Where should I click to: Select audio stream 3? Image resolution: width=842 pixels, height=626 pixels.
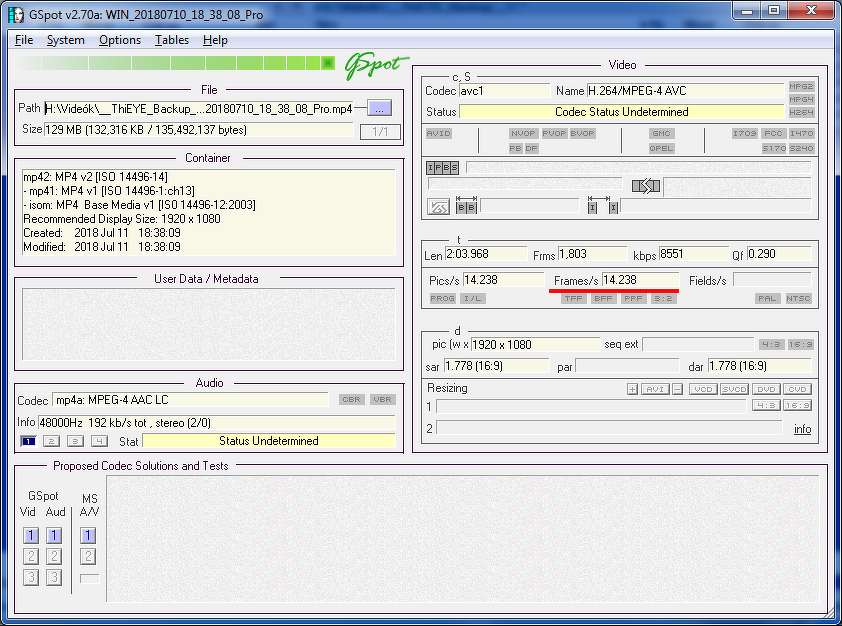pos(75,441)
